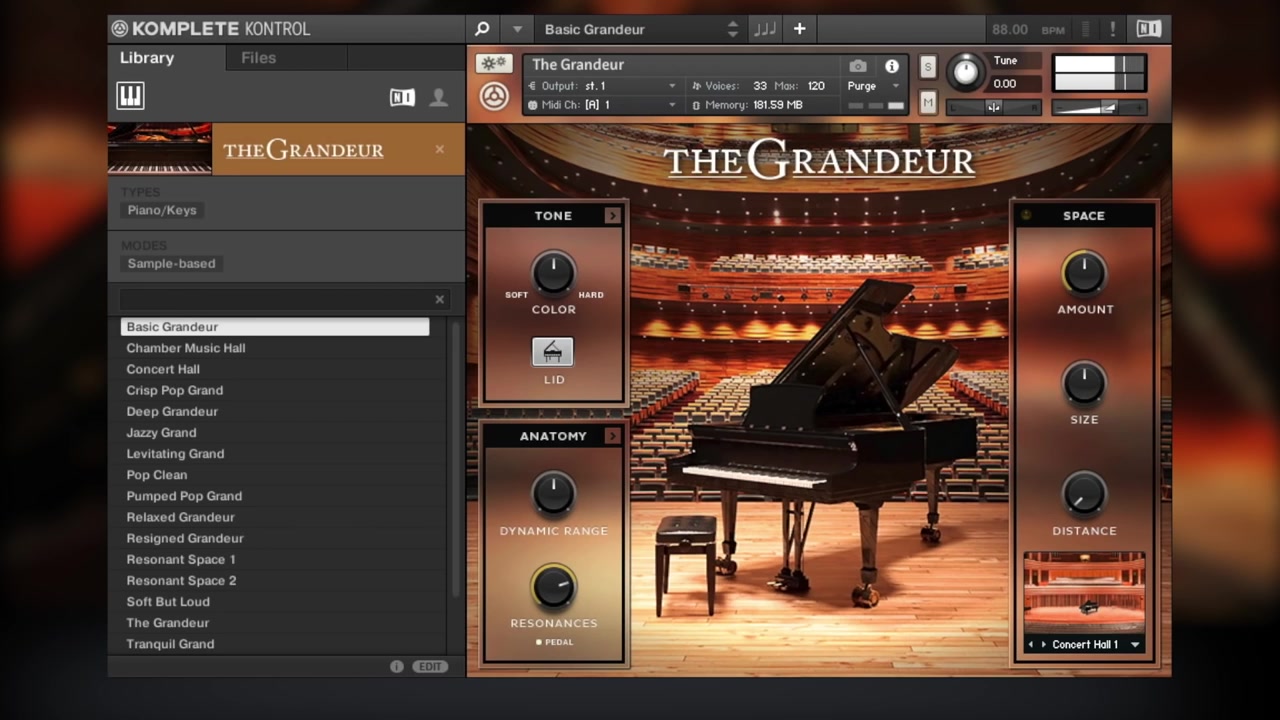Click the output volume slider
Viewport: 1280px width, 720px height.
[1098, 107]
